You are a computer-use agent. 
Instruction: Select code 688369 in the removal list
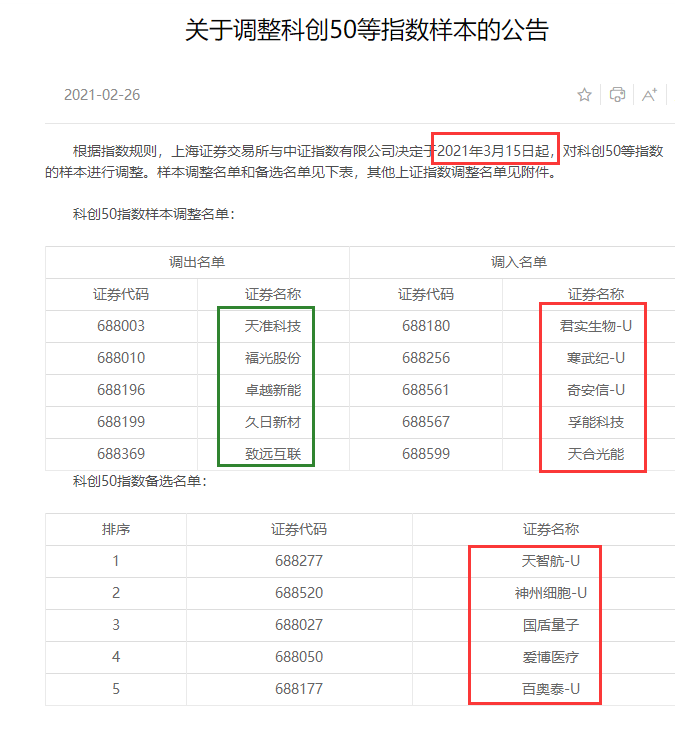pyautogui.click(x=121, y=454)
